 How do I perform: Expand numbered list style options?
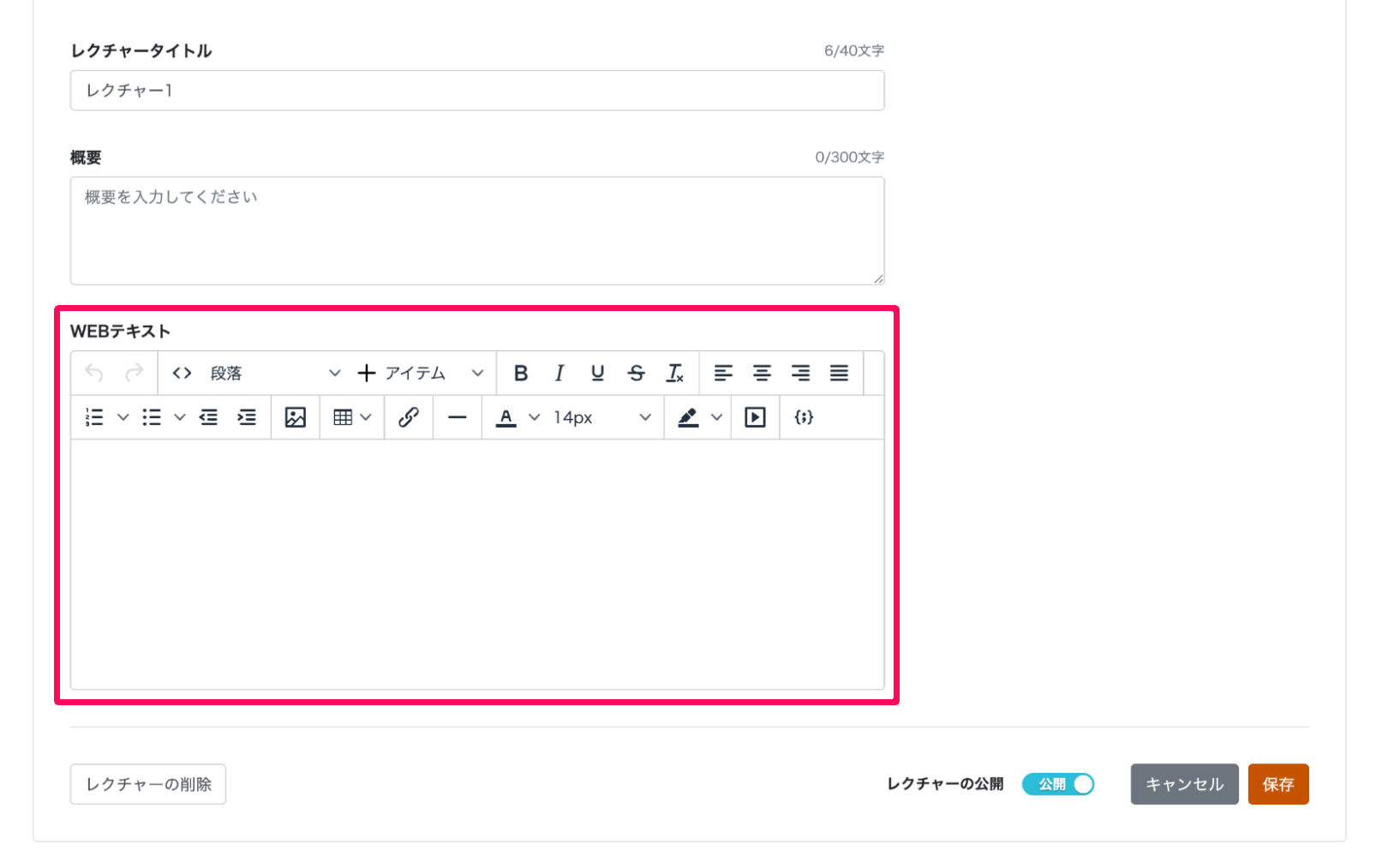(x=123, y=417)
